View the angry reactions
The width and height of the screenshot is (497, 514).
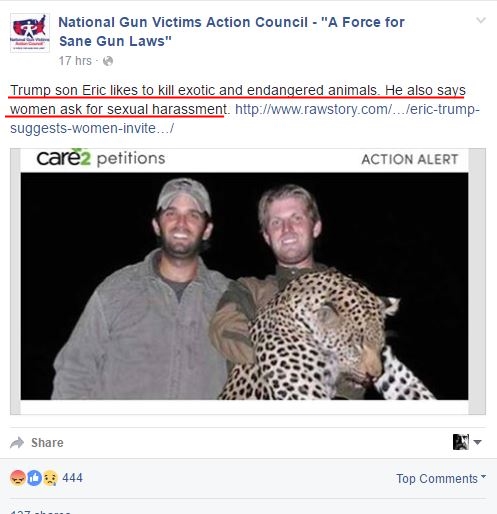18,478
